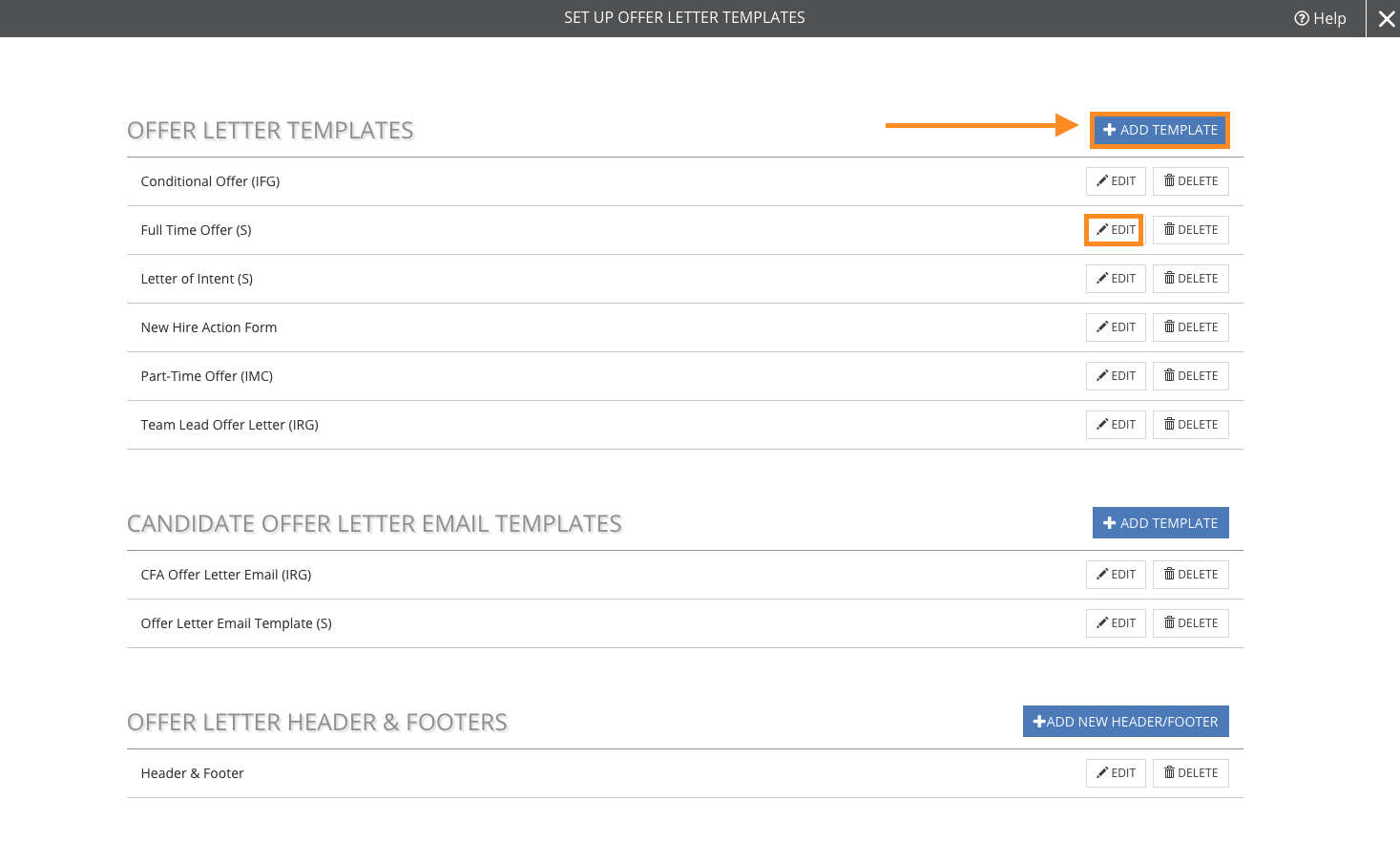The height and width of the screenshot is (863, 1400).
Task: Edit the Conditional Offer (IFG) template
Action: coord(1116,181)
